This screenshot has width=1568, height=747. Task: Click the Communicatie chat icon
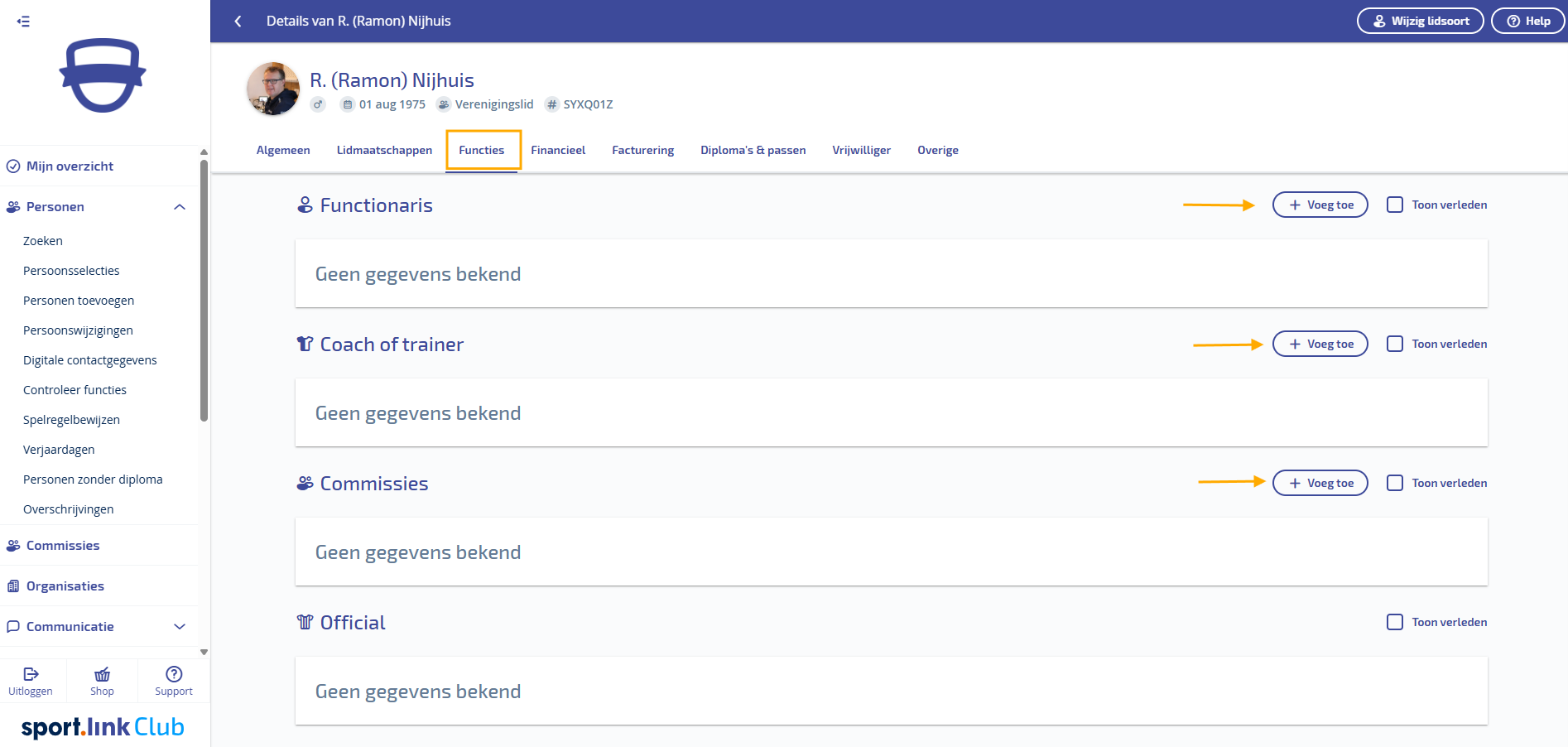[13, 627]
